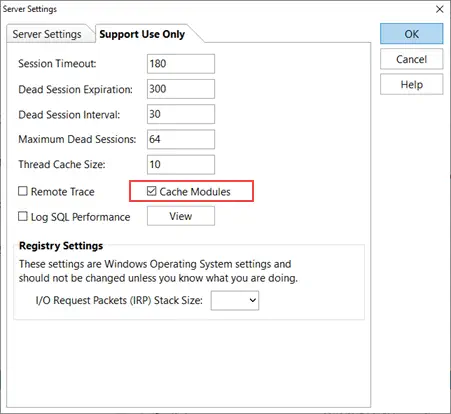
Task: Uncheck the Cache Modules checkbox
Action: tap(151, 191)
